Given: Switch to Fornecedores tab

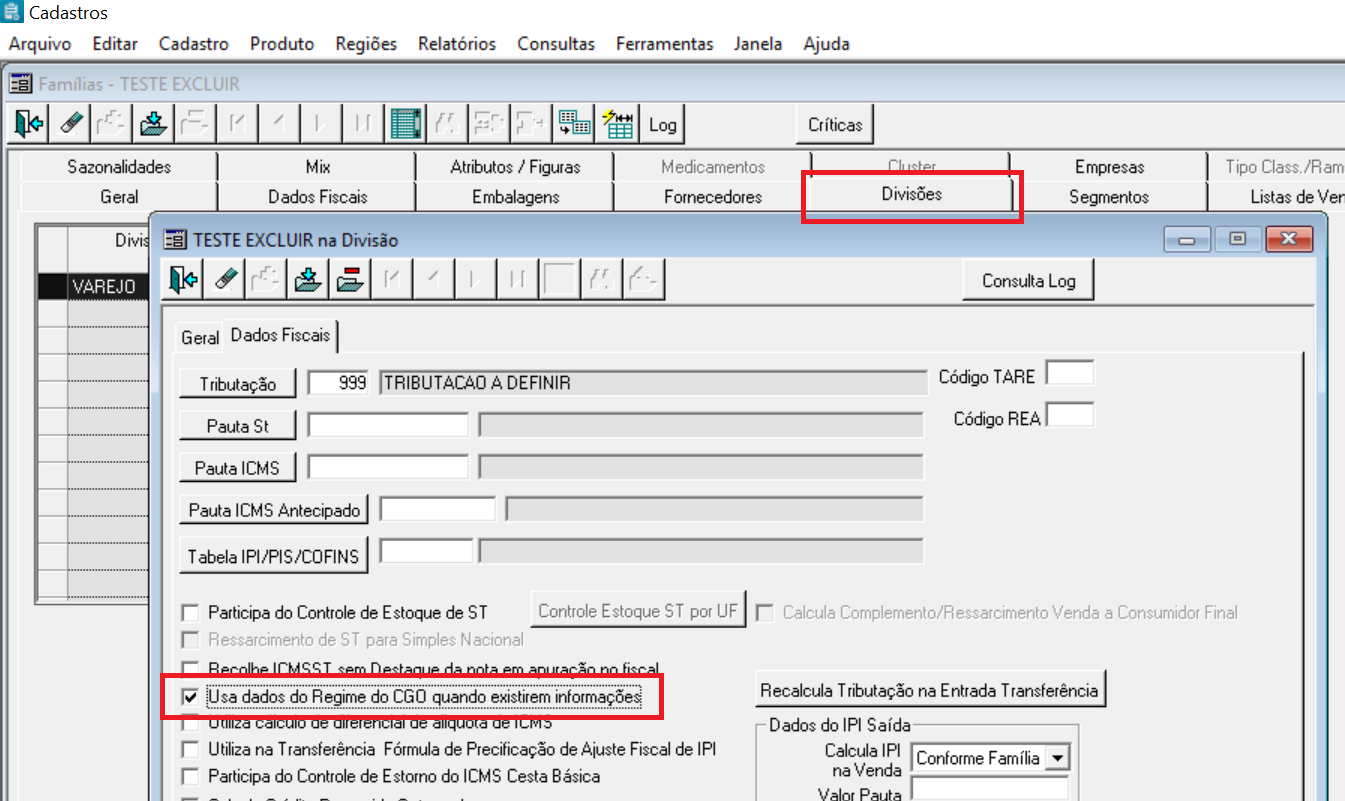Looking at the screenshot, I should tap(713, 197).
